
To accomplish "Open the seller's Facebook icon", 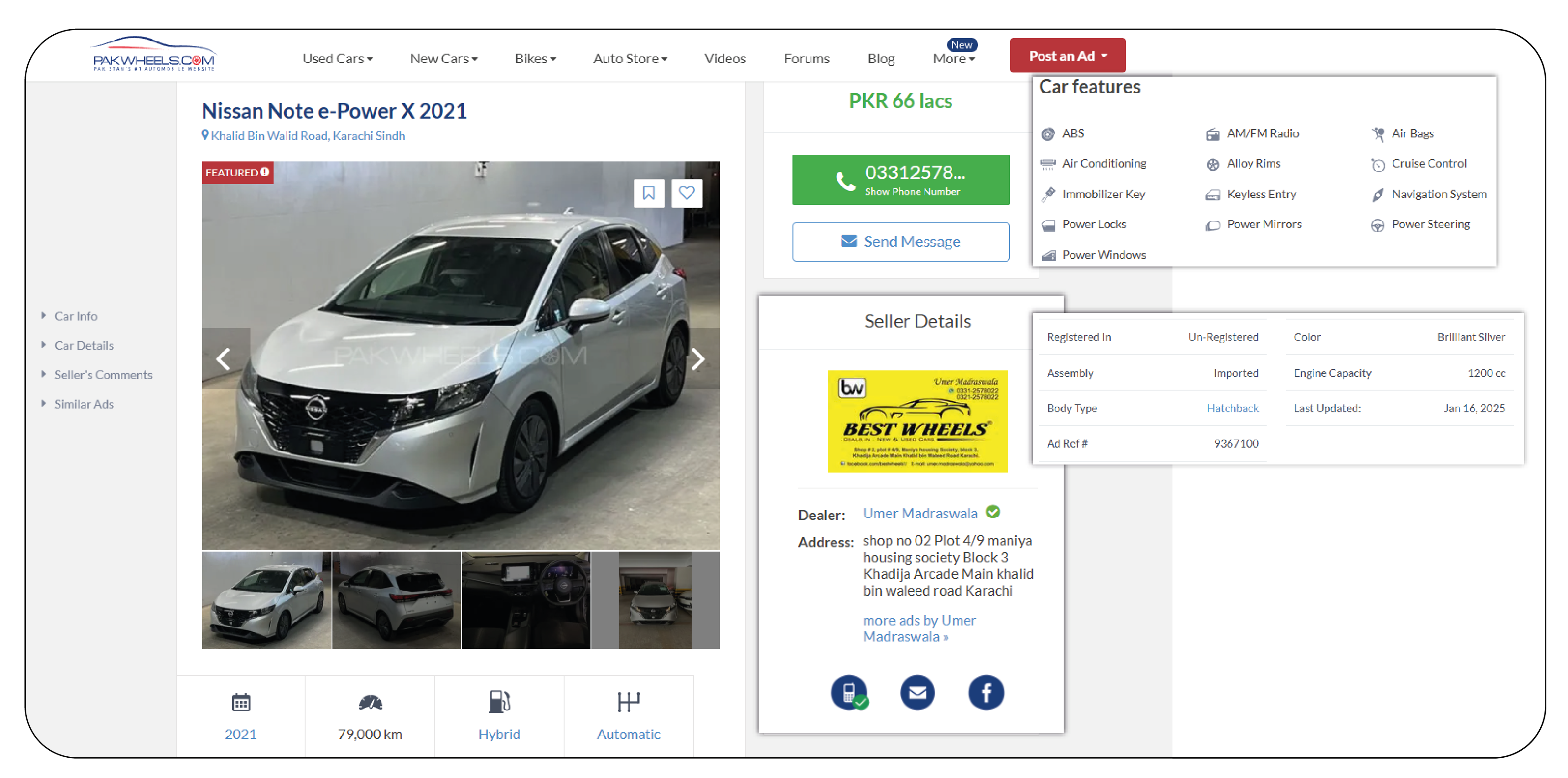I will coord(986,692).
